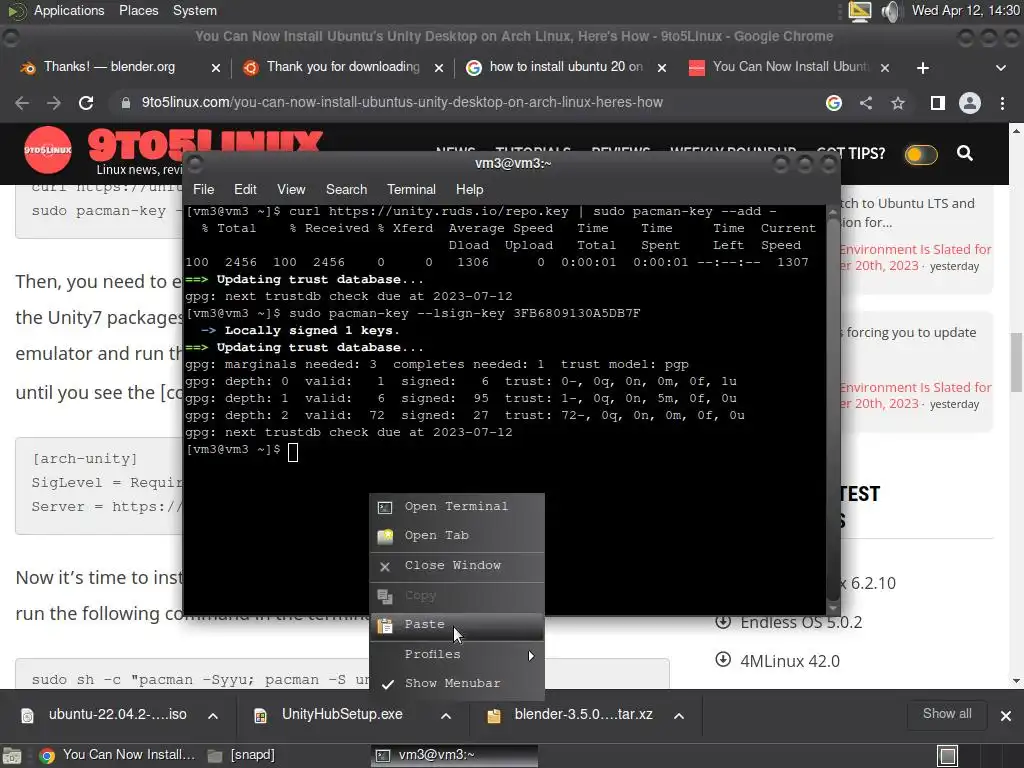The height and width of the screenshot is (768, 1024).
Task: Click the date and time clock
Action: (965, 10)
